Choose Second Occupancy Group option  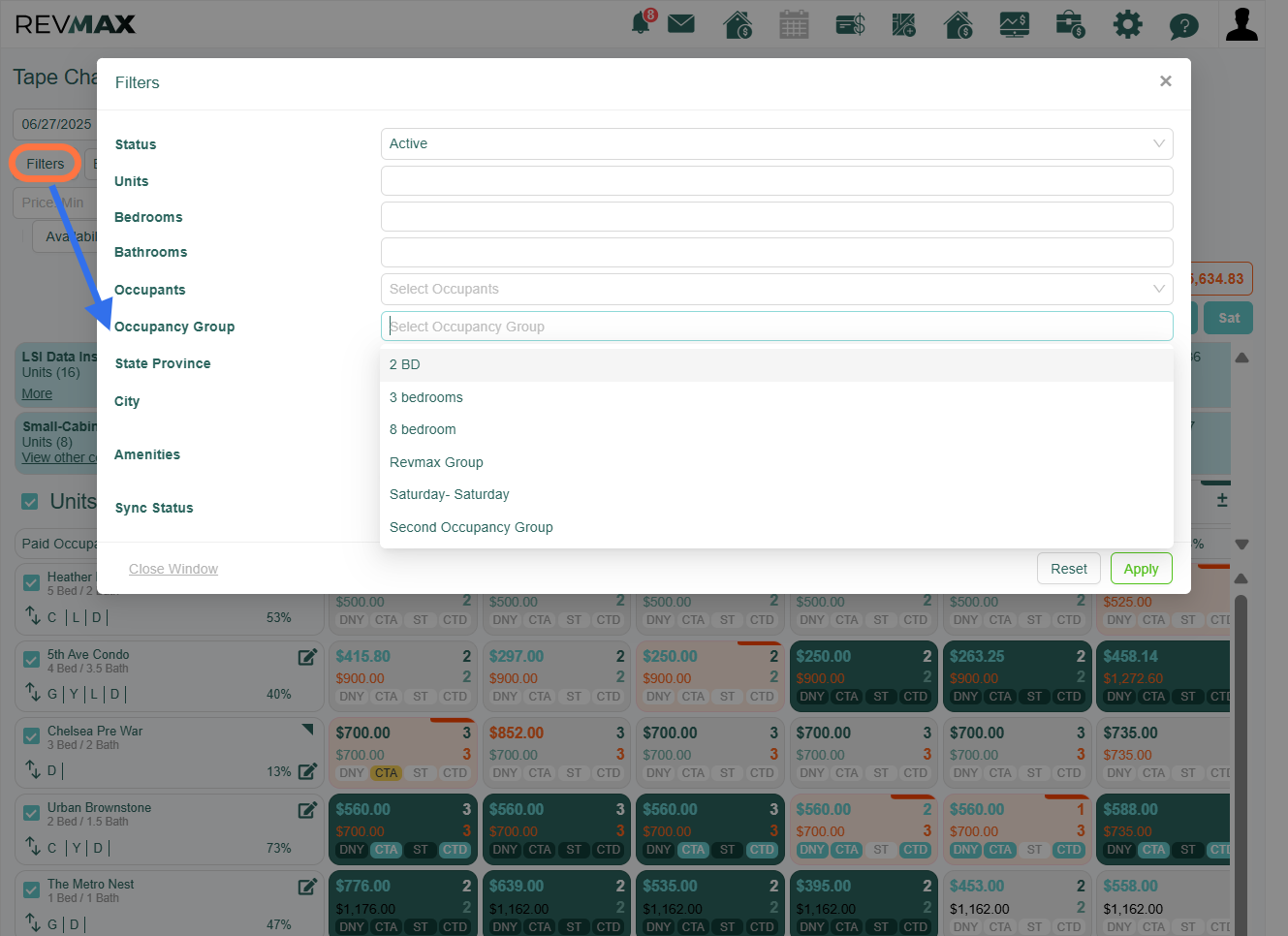pyautogui.click(x=777, y=527)
